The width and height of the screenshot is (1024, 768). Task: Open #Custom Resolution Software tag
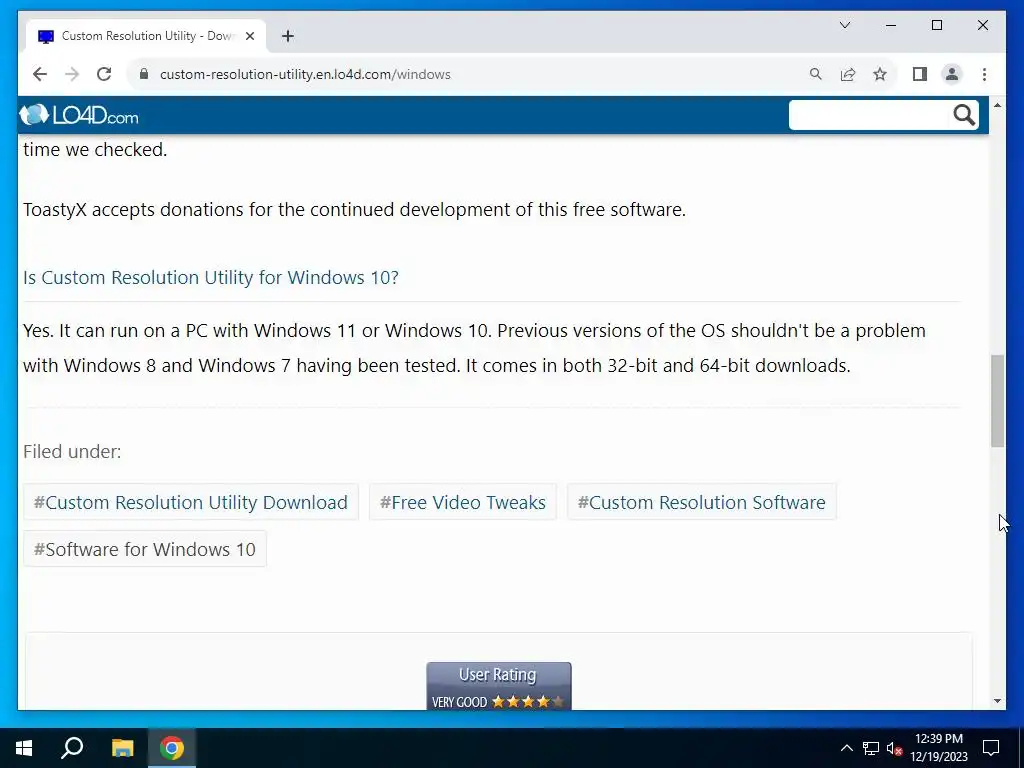pyautogui.click(x=701, y=502)
